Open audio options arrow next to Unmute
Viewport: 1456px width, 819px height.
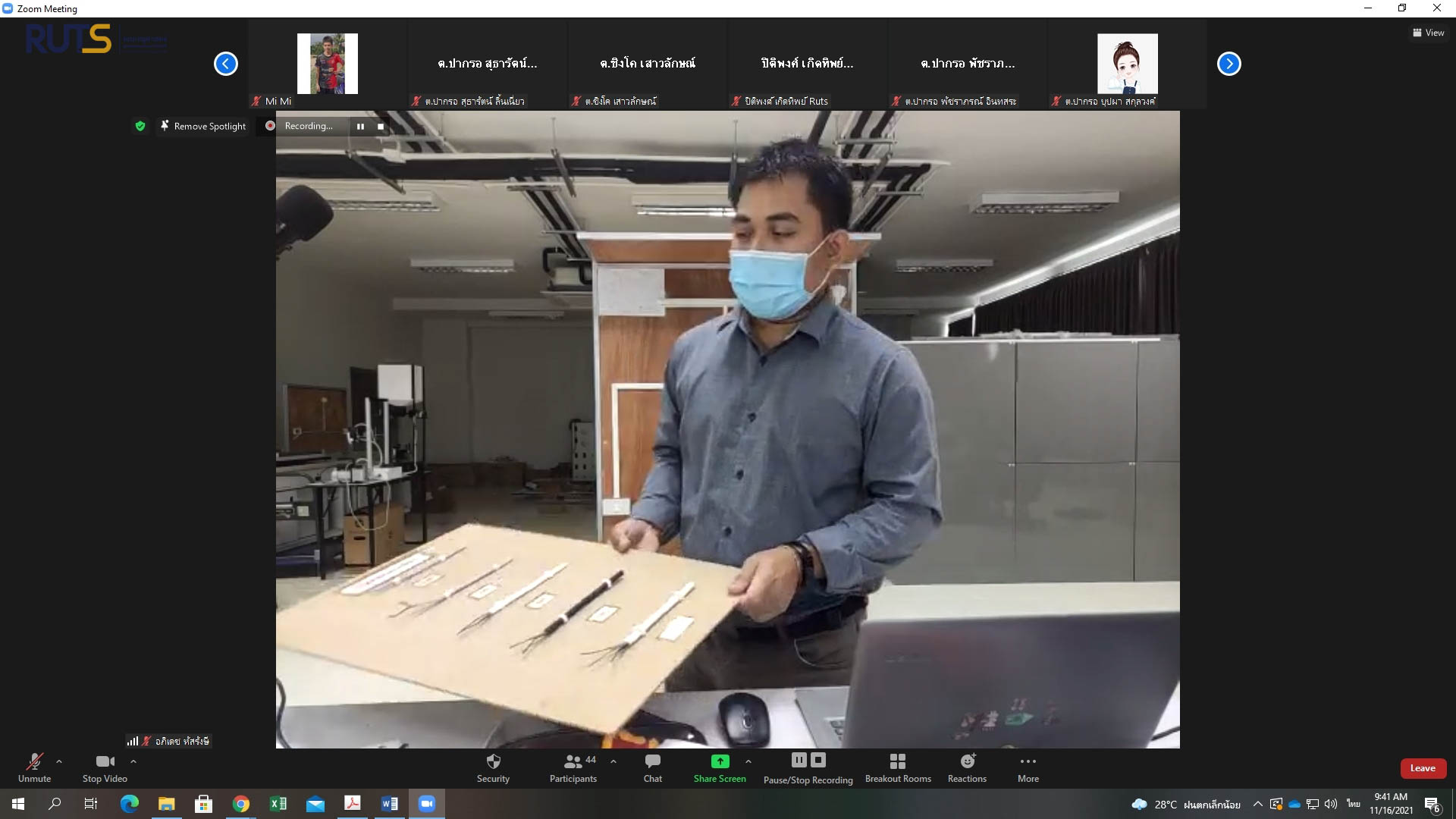click(x=59, y=761)
